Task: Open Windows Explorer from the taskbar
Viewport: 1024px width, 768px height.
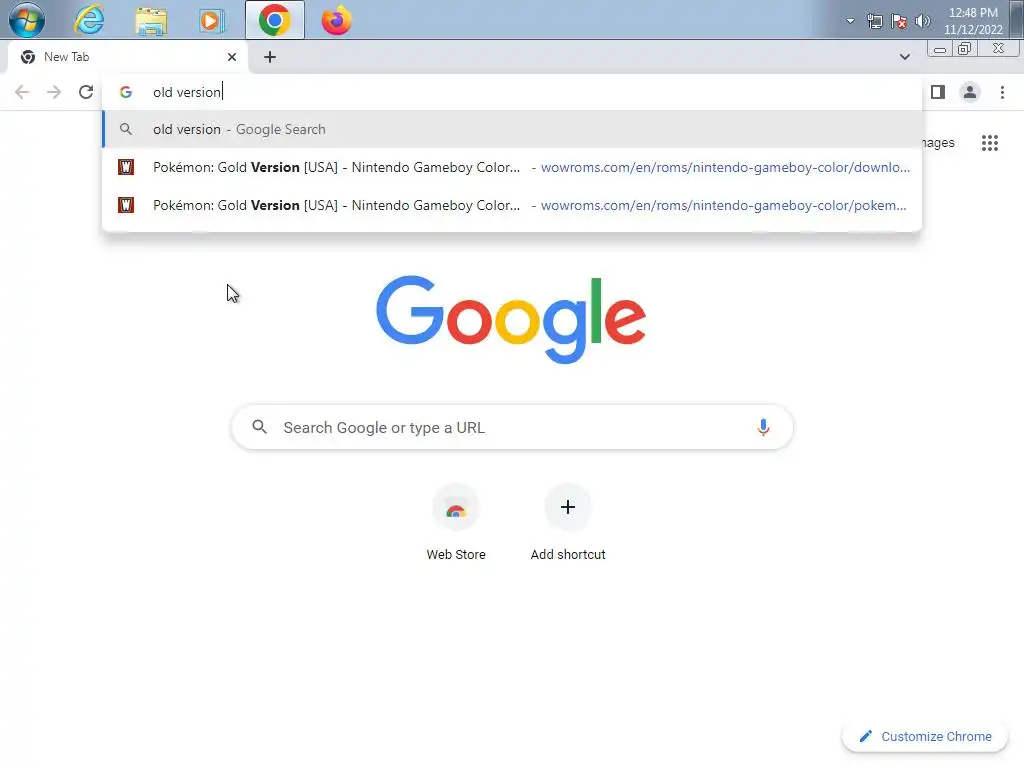Action: [151, 20]
